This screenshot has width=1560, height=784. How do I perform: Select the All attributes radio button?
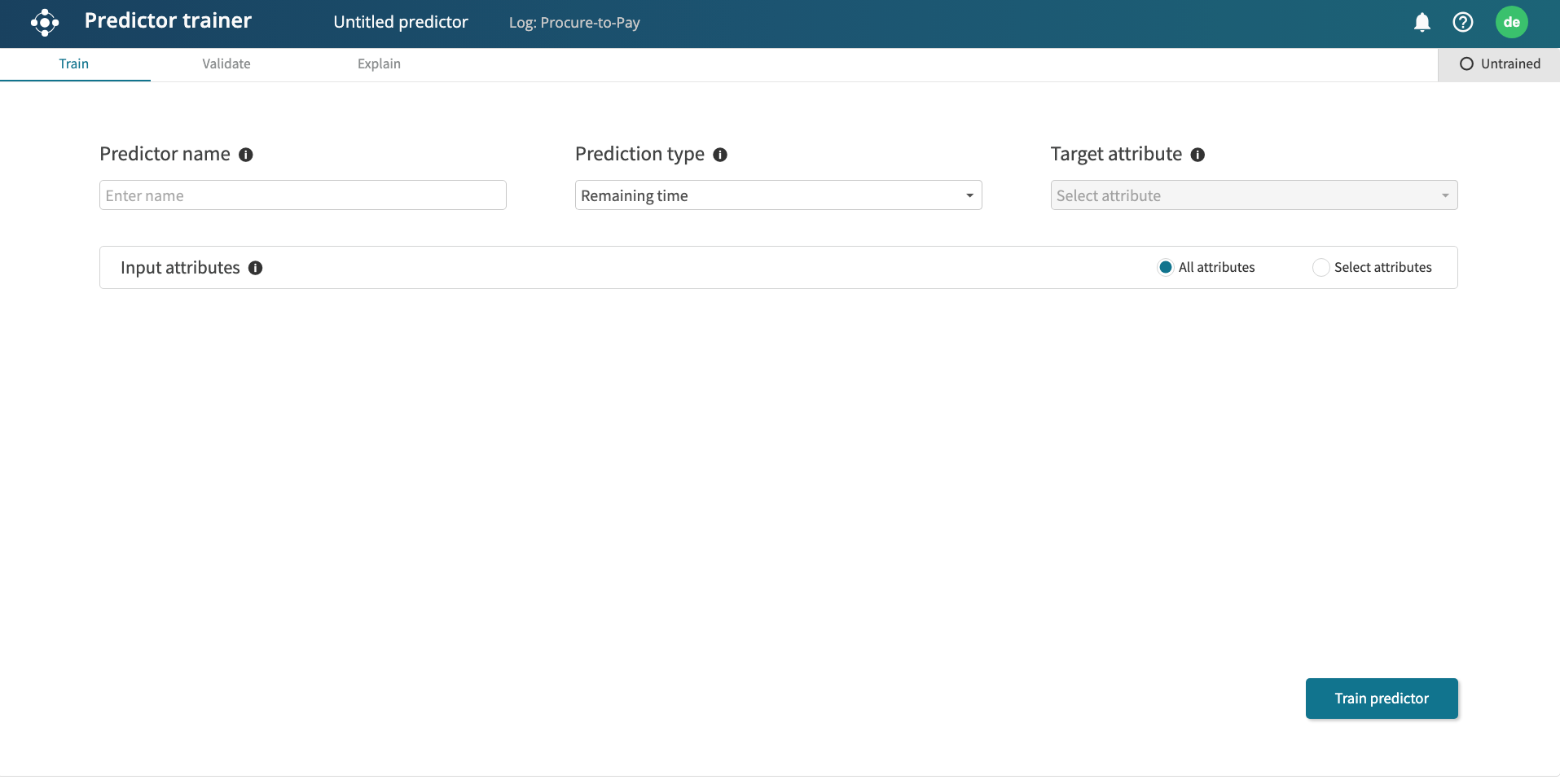click(x=1166, y=267)
